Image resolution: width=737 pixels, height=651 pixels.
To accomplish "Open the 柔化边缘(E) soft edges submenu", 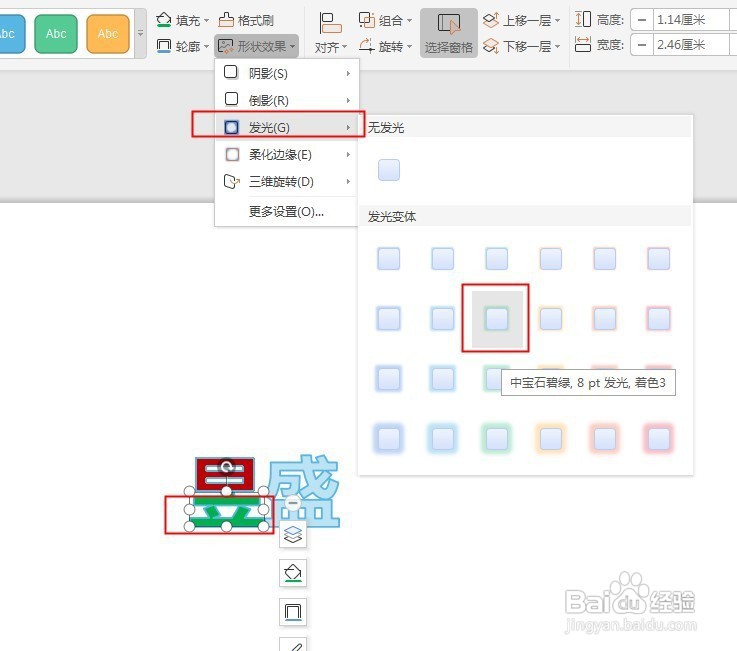I will pos(287,155).
